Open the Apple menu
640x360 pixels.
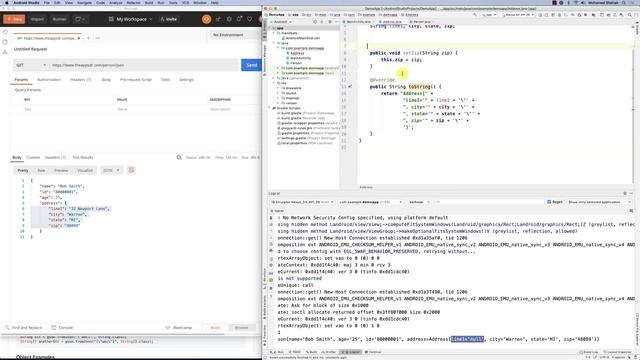coord(6,2)
